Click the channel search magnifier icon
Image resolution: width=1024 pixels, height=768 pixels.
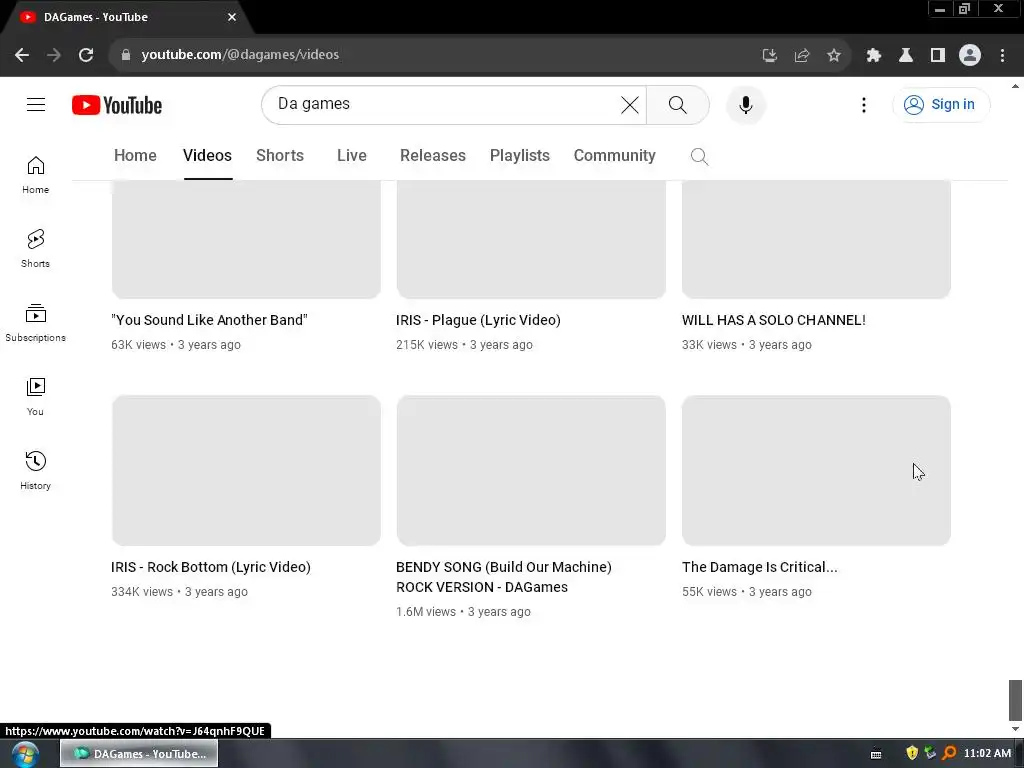pyautogui.click(x=699, y=156)
